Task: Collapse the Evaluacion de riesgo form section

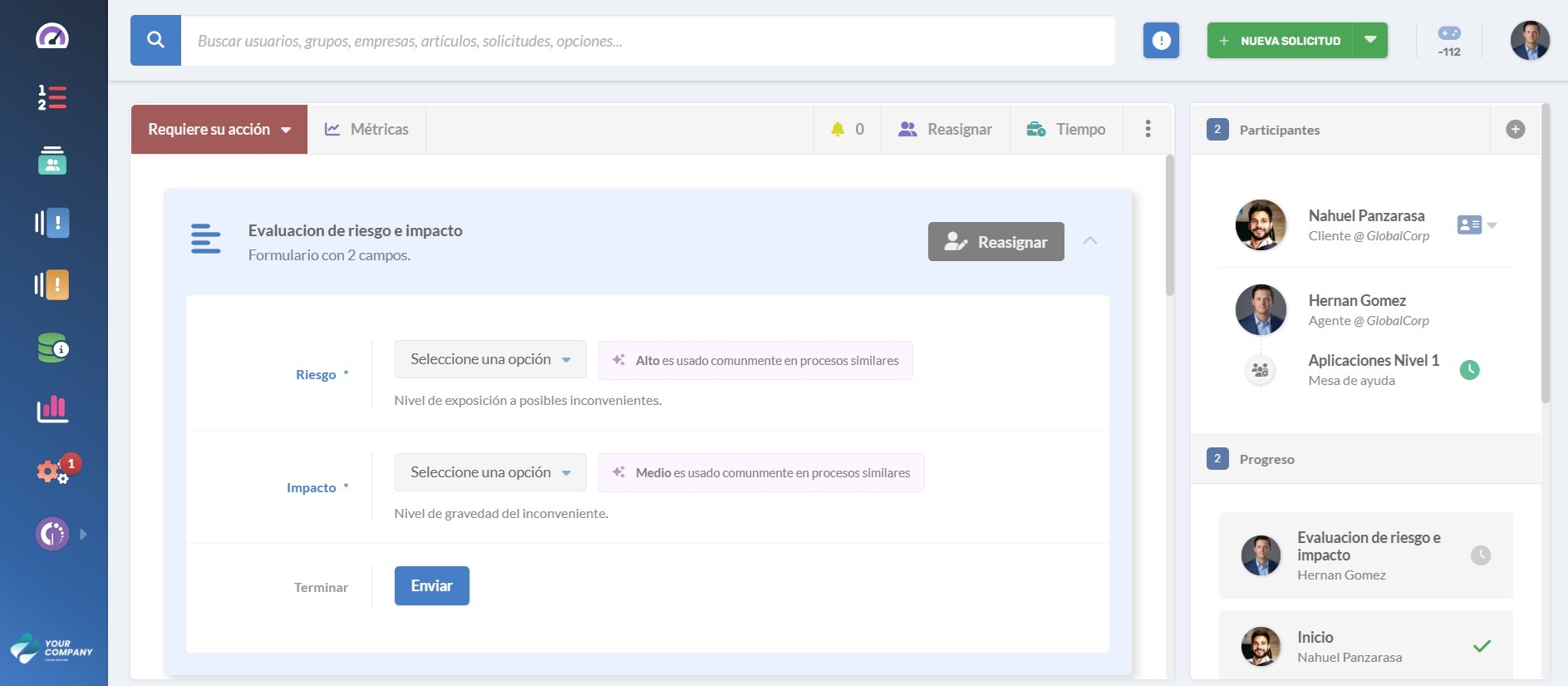Action: point(1090,241)
